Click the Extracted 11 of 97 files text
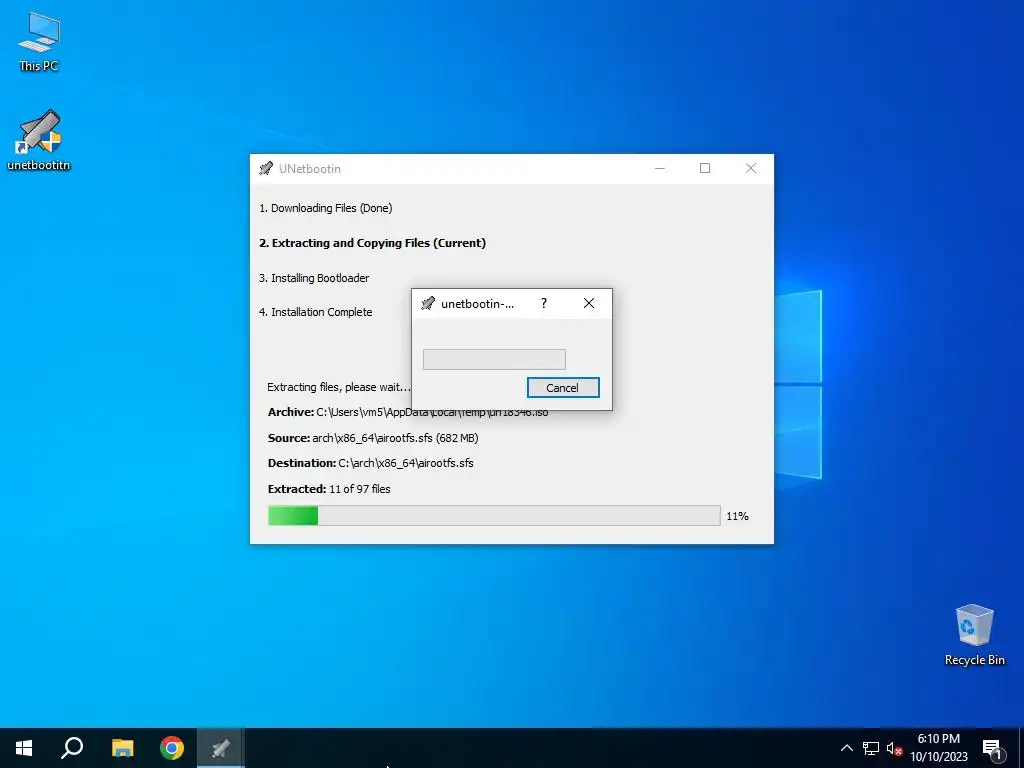The image size is (1024, 768). [x=329, y=488]
